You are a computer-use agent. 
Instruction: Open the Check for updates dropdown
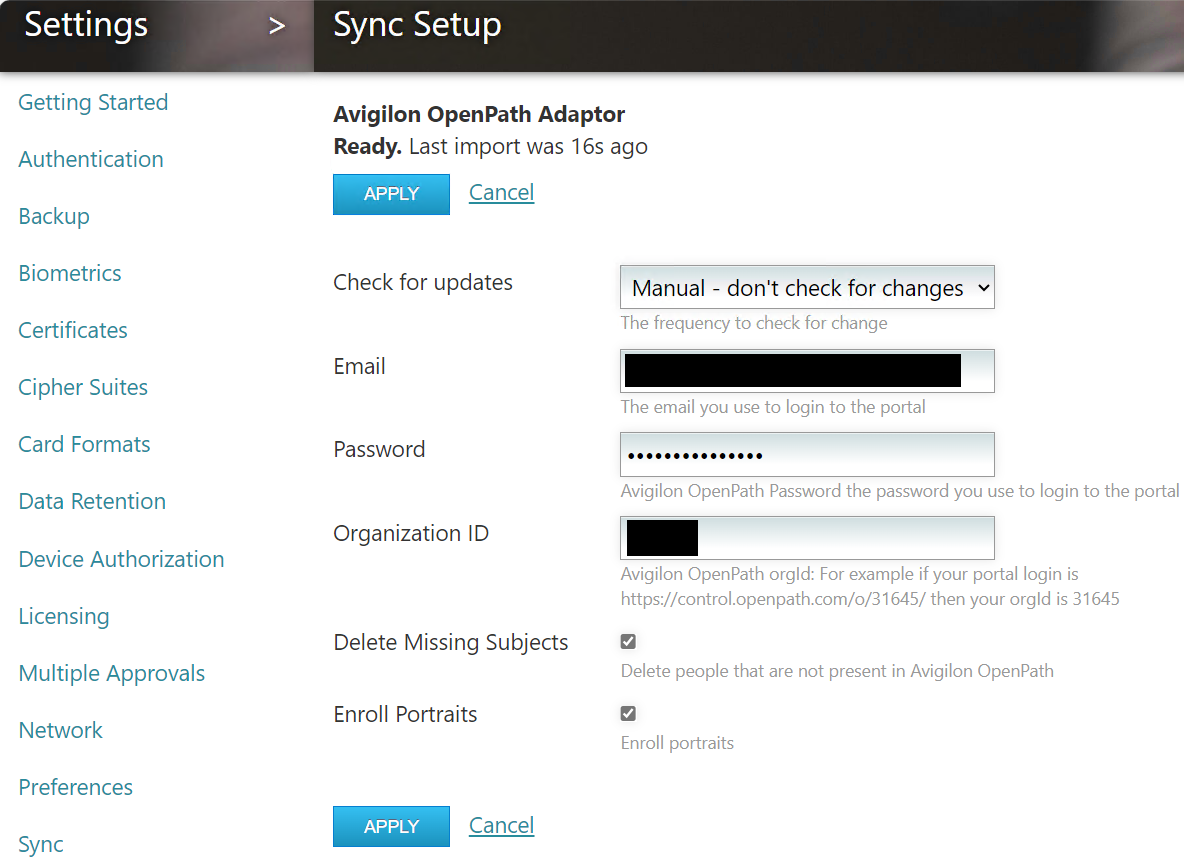click(807, 287)
